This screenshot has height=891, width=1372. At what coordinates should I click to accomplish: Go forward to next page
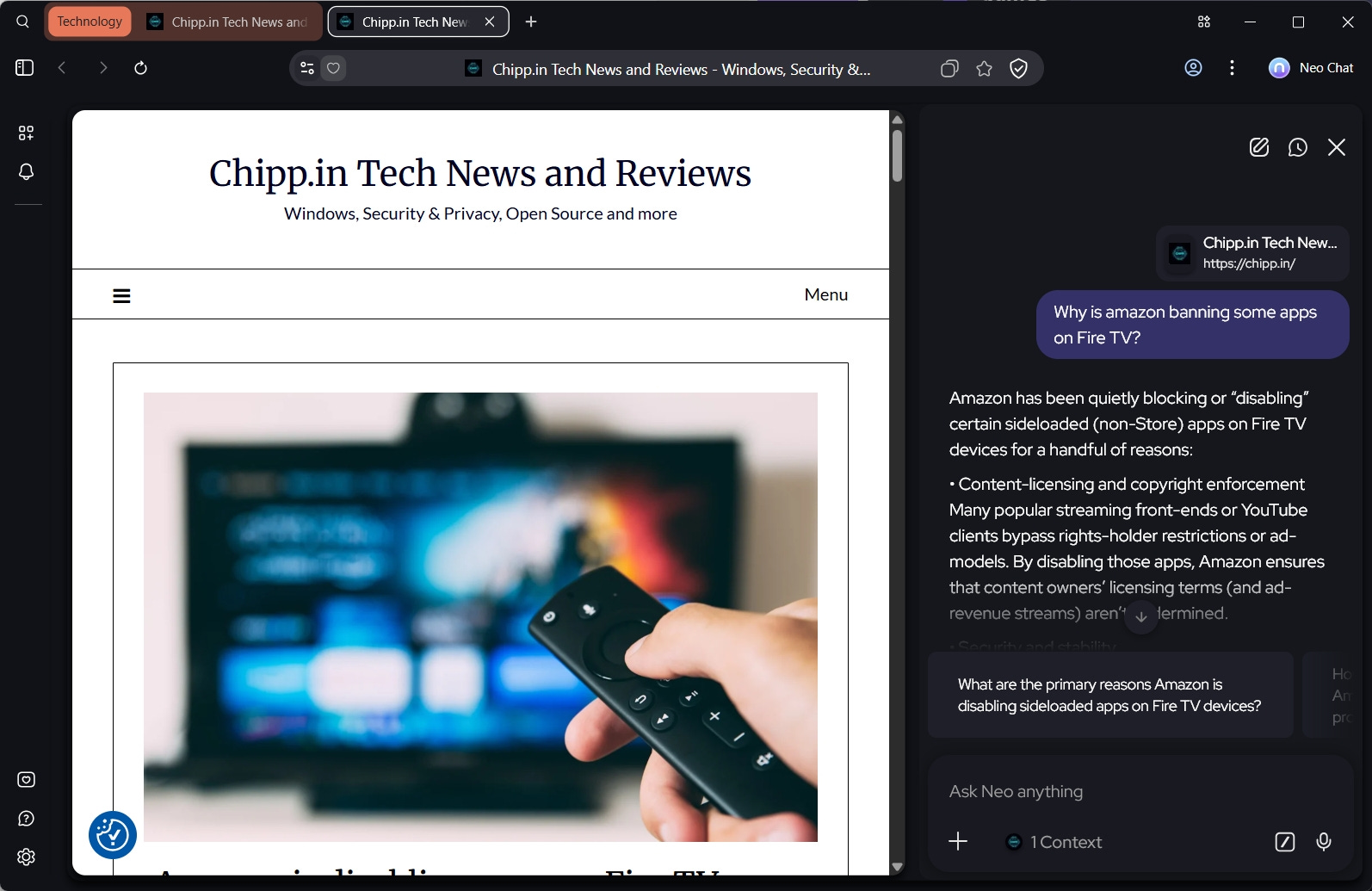click(103, 68)
